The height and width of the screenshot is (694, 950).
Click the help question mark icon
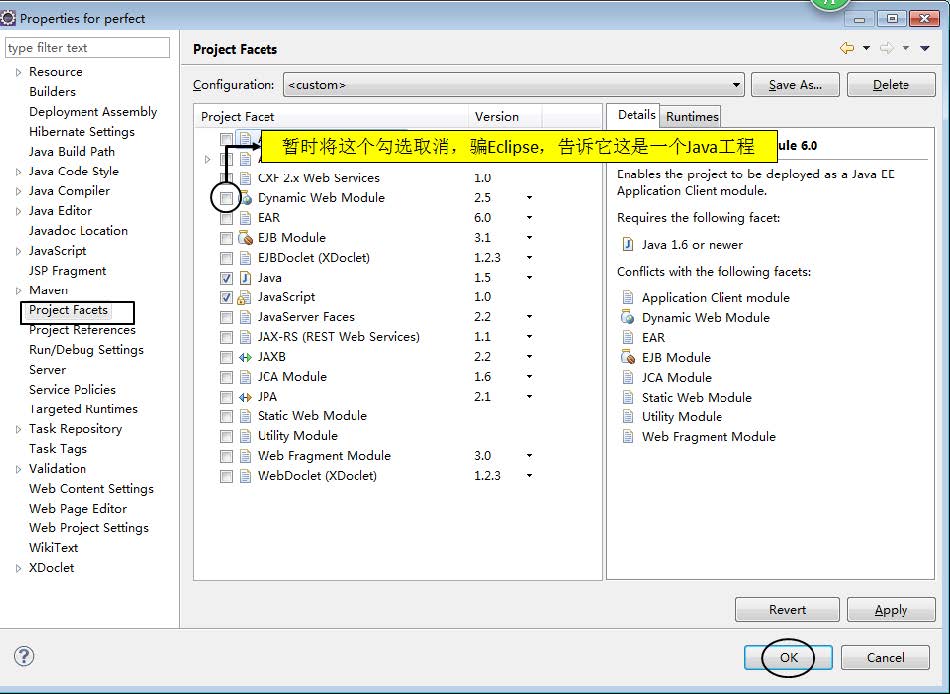tap(24, 656)
